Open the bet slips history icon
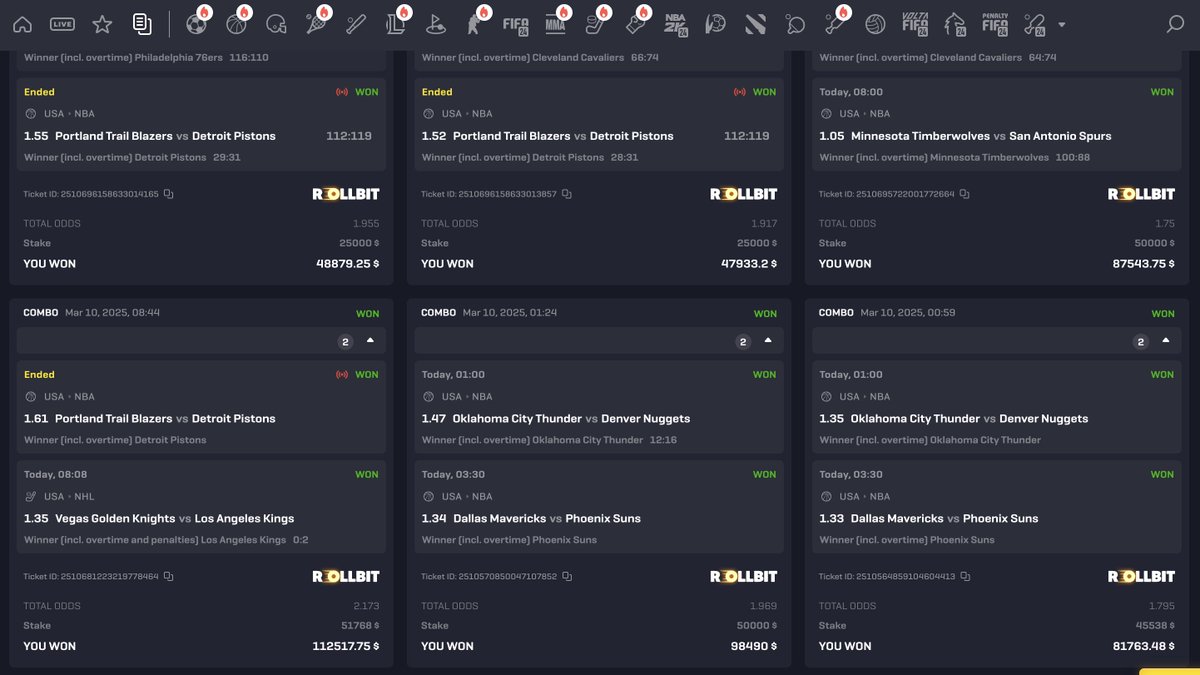Image resolution: width=1200 pixels, height=675 pixels. pyautogui.click(x=142, y=24)
